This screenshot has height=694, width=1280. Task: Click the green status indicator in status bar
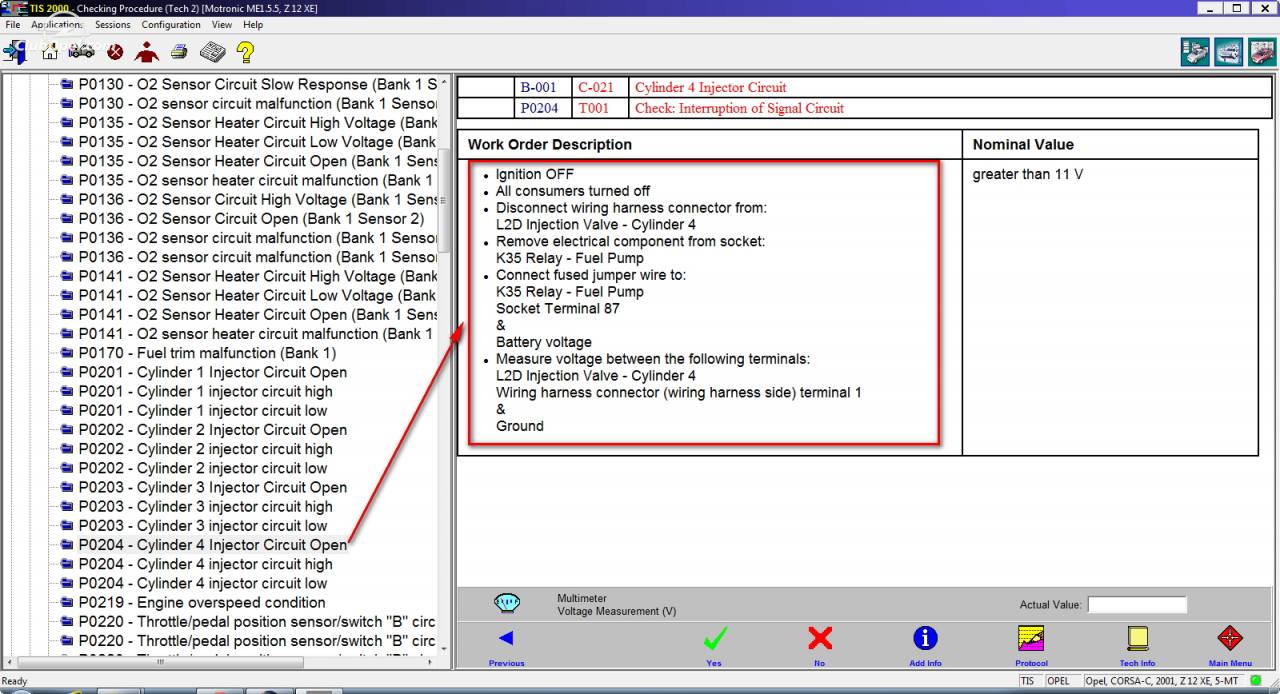[1255, 681]
